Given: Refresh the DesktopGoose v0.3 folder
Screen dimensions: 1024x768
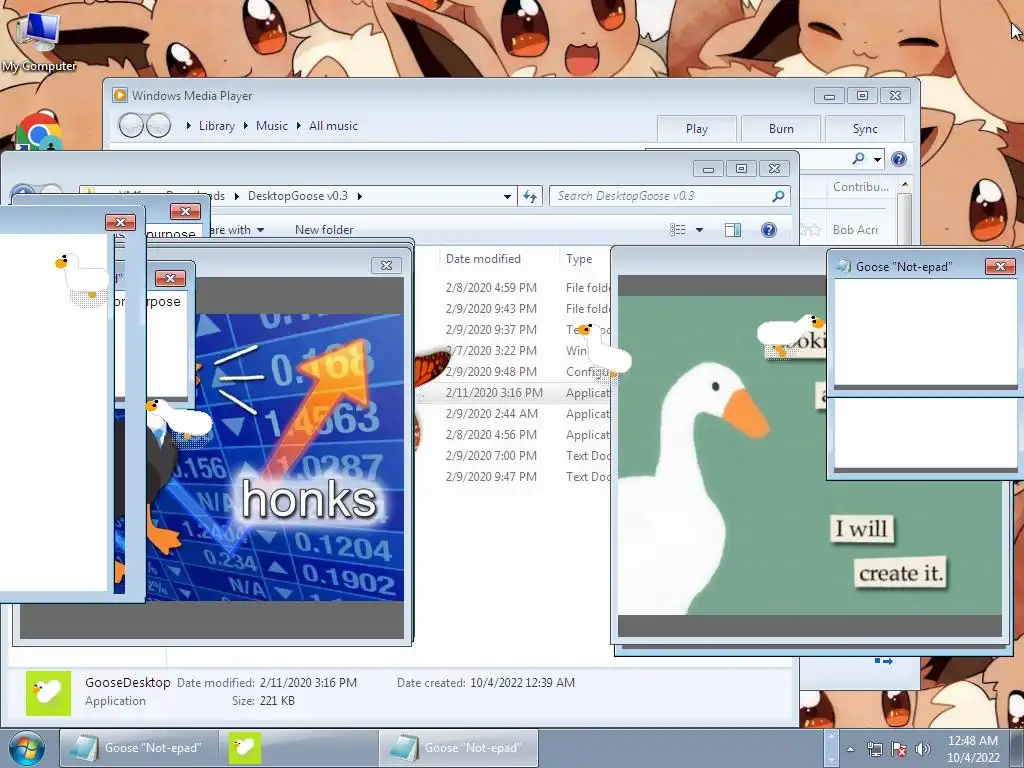Looking at the screenshot, I should point(530,196).
